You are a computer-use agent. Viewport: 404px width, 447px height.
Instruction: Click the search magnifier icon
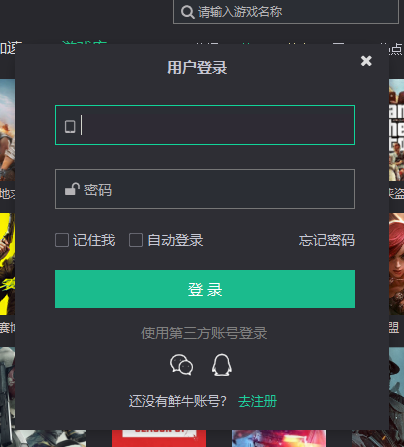[x=187, y=12]
